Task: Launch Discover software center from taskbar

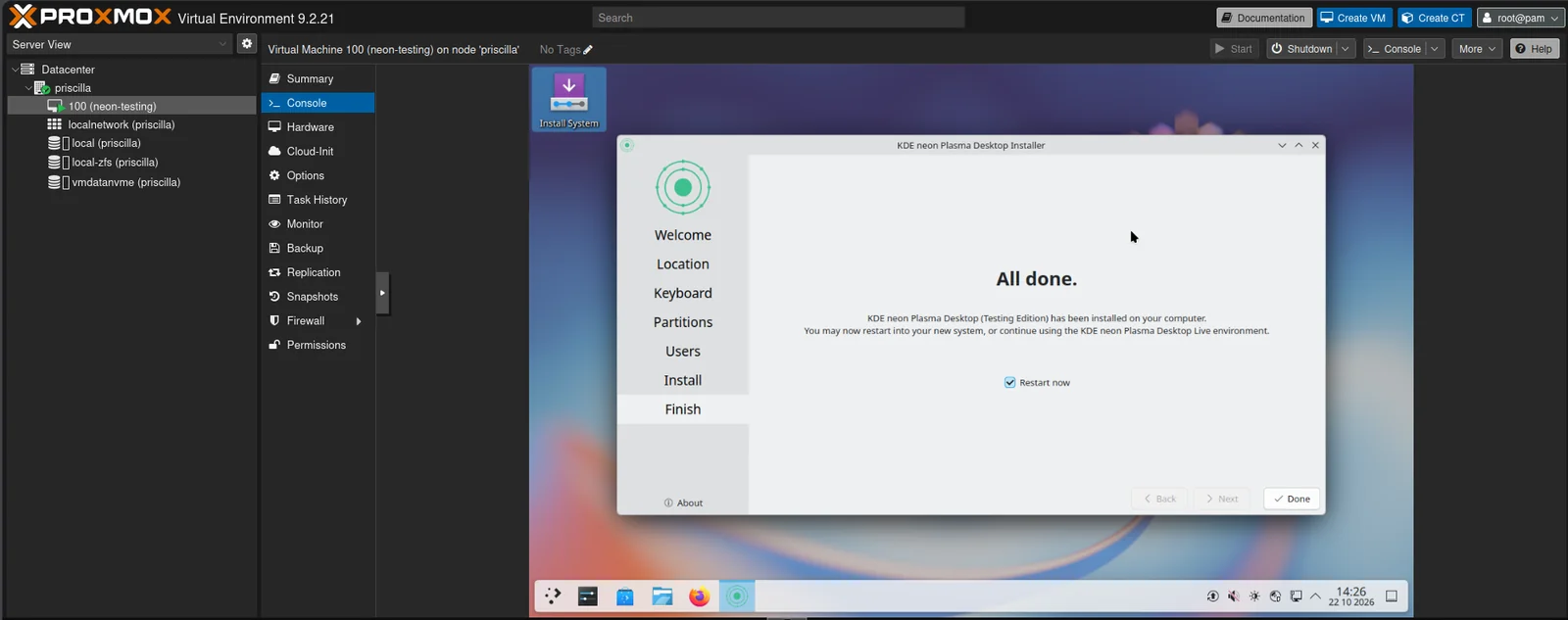Action: pos(625,596)
